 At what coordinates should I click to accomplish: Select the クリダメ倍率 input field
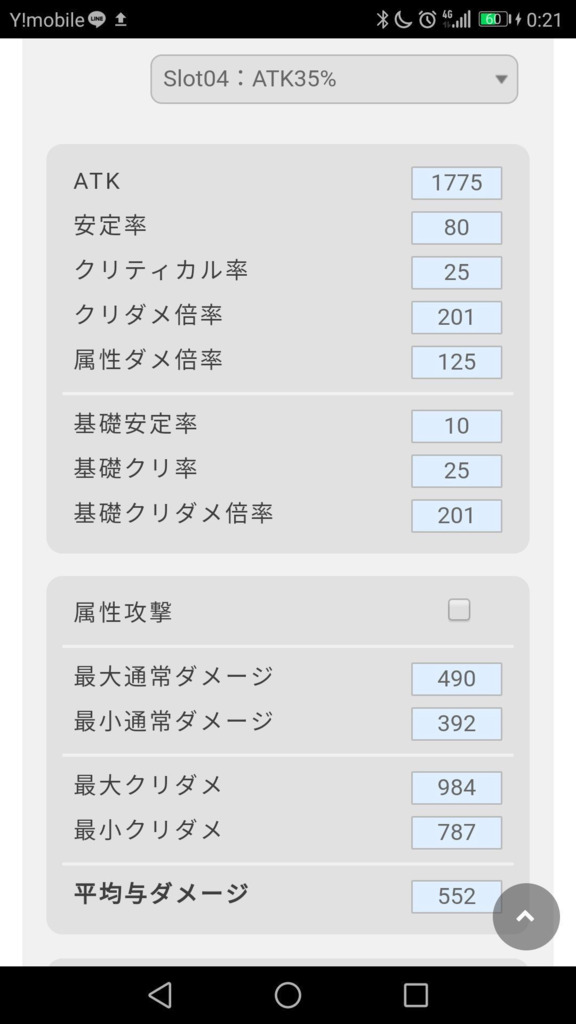point(456,317)
